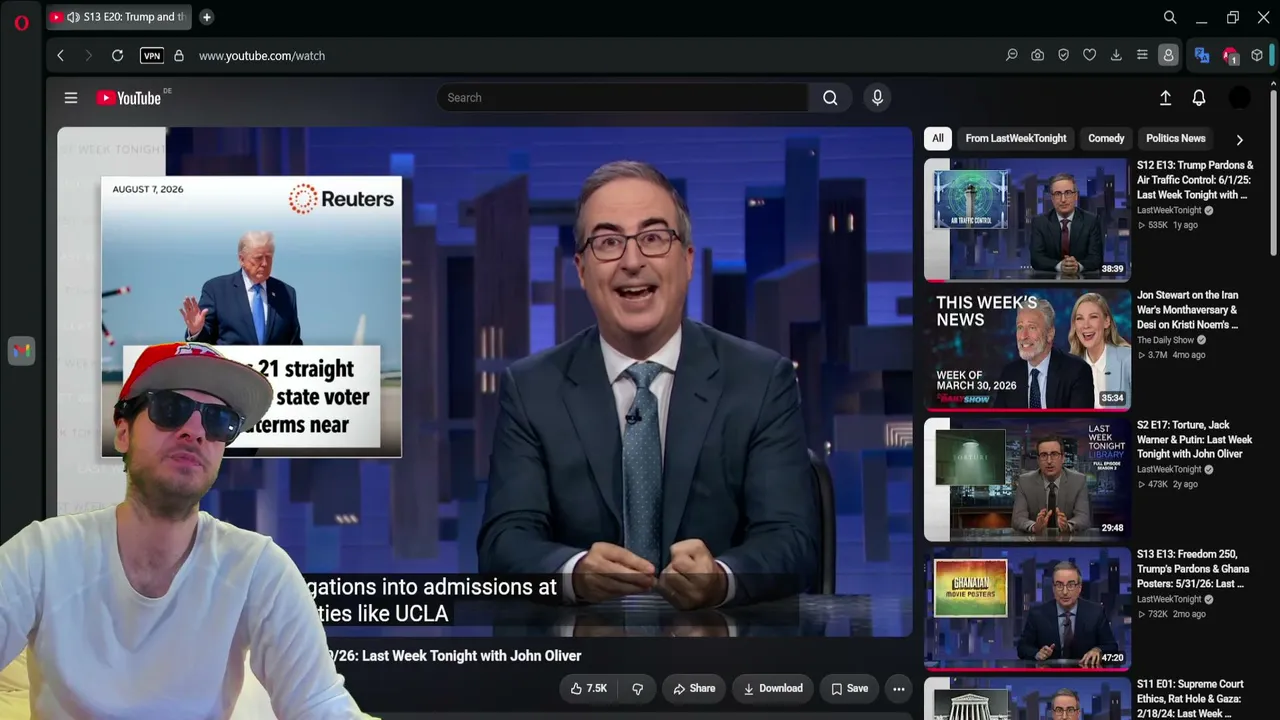Click the page scrollbar on right edge
The width and height of the screenshot is (1280, 720).
pos(1273,170)
